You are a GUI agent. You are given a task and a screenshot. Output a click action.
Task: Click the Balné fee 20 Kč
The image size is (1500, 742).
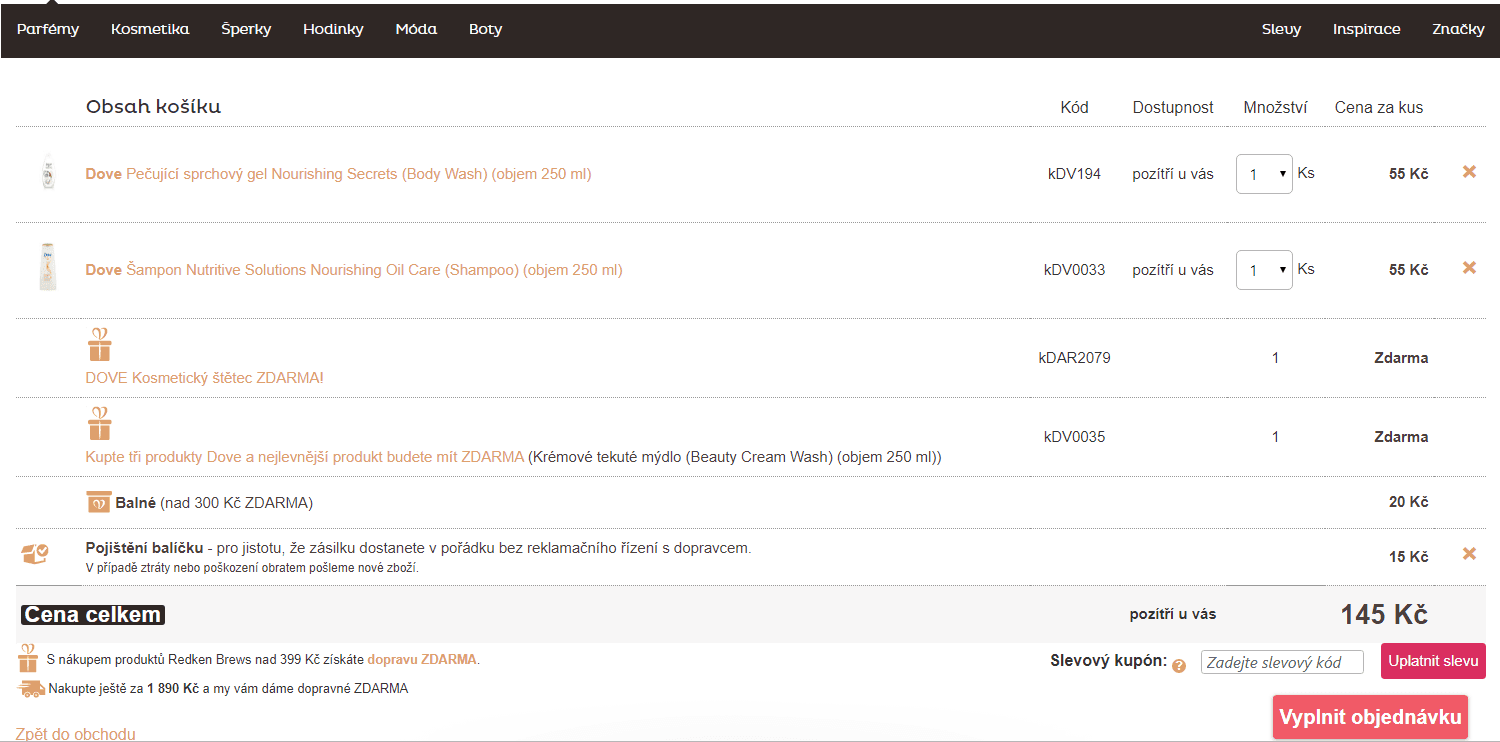[x=1408, y=502]
